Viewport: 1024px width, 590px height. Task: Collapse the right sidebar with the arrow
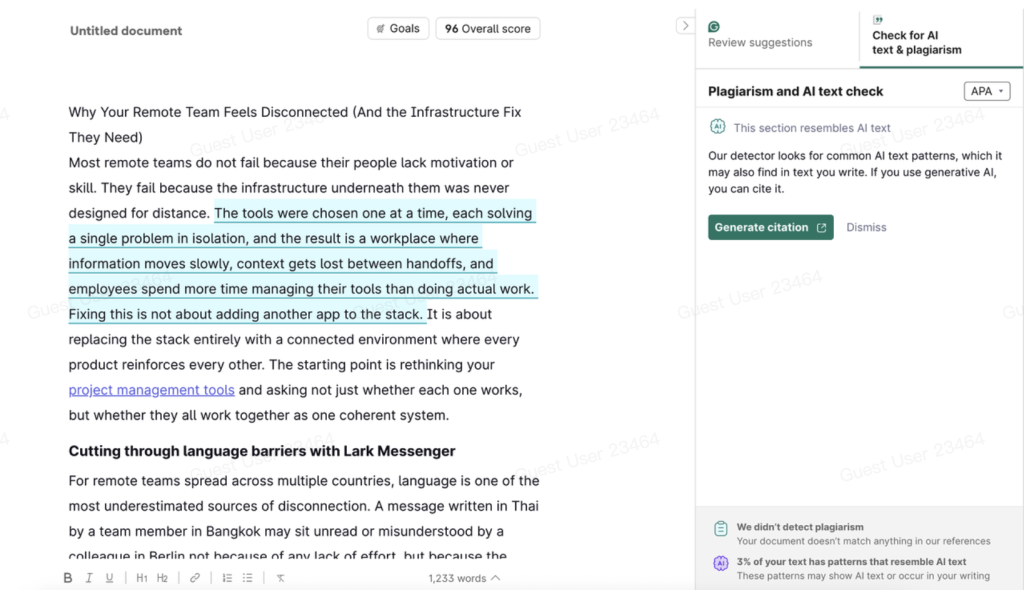(x=685, y=26)
